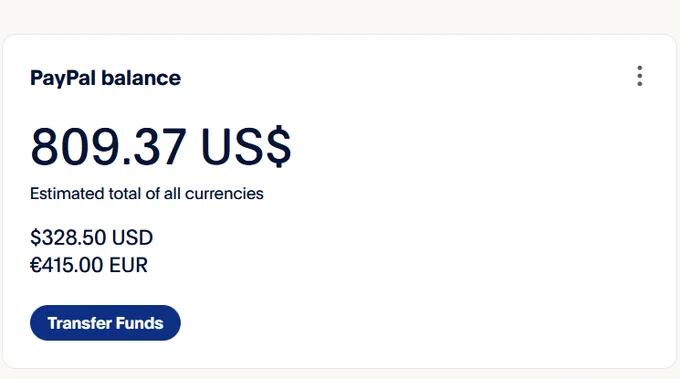Click the word PayPal in card title
This screenshot has height=379, width=680.
coord(63,78)
